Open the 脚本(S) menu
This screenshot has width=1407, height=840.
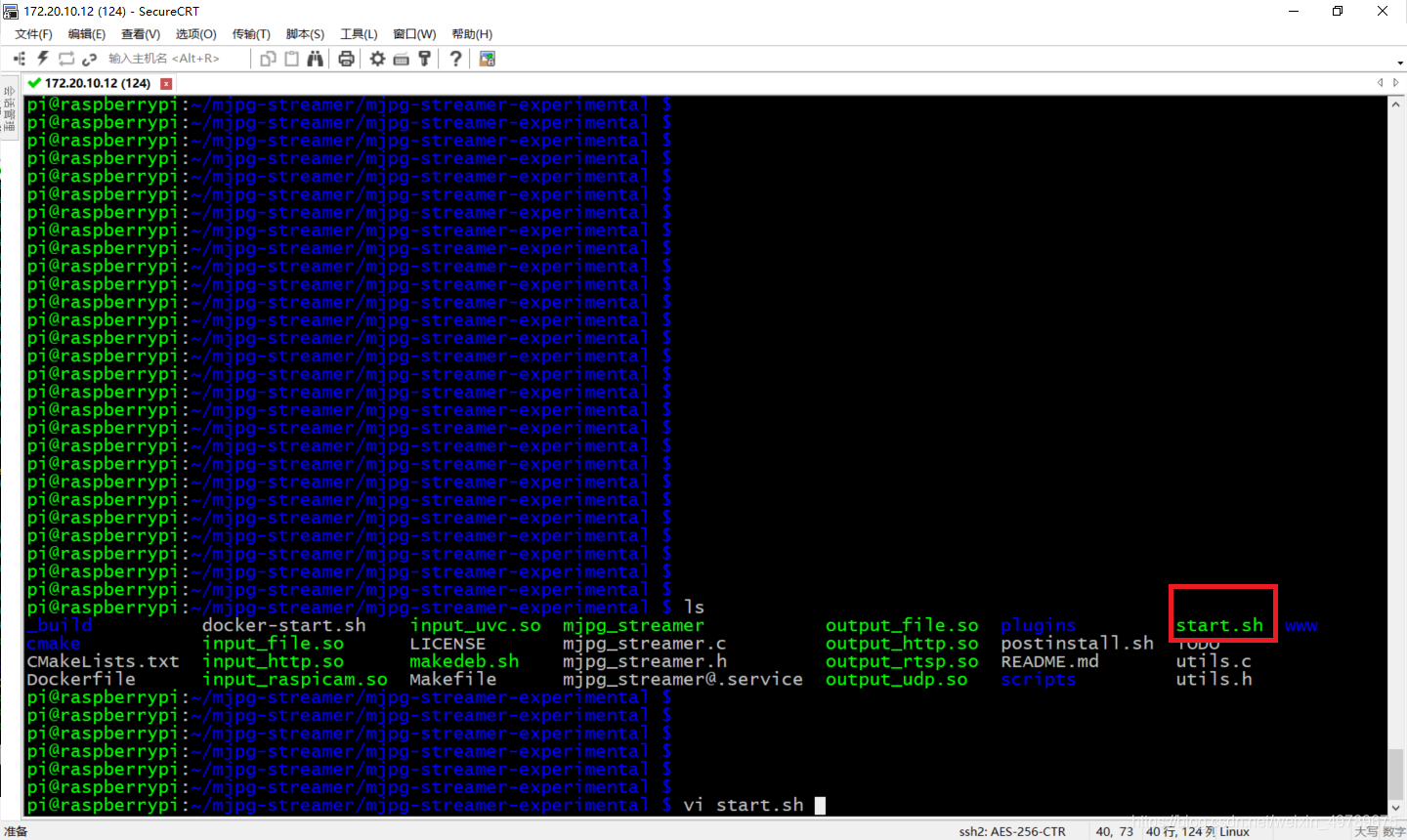pyautogui.click(x=305, y=34)
